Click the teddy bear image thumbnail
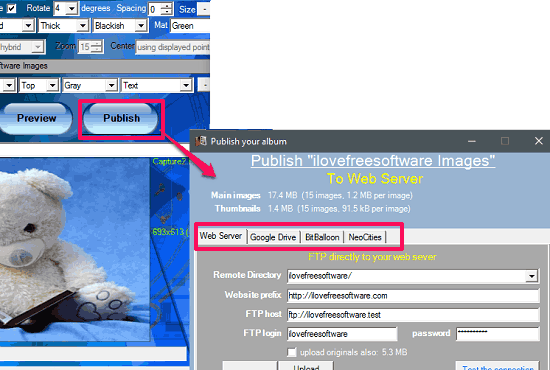This screenshot has width=550, height=370. 75,249
